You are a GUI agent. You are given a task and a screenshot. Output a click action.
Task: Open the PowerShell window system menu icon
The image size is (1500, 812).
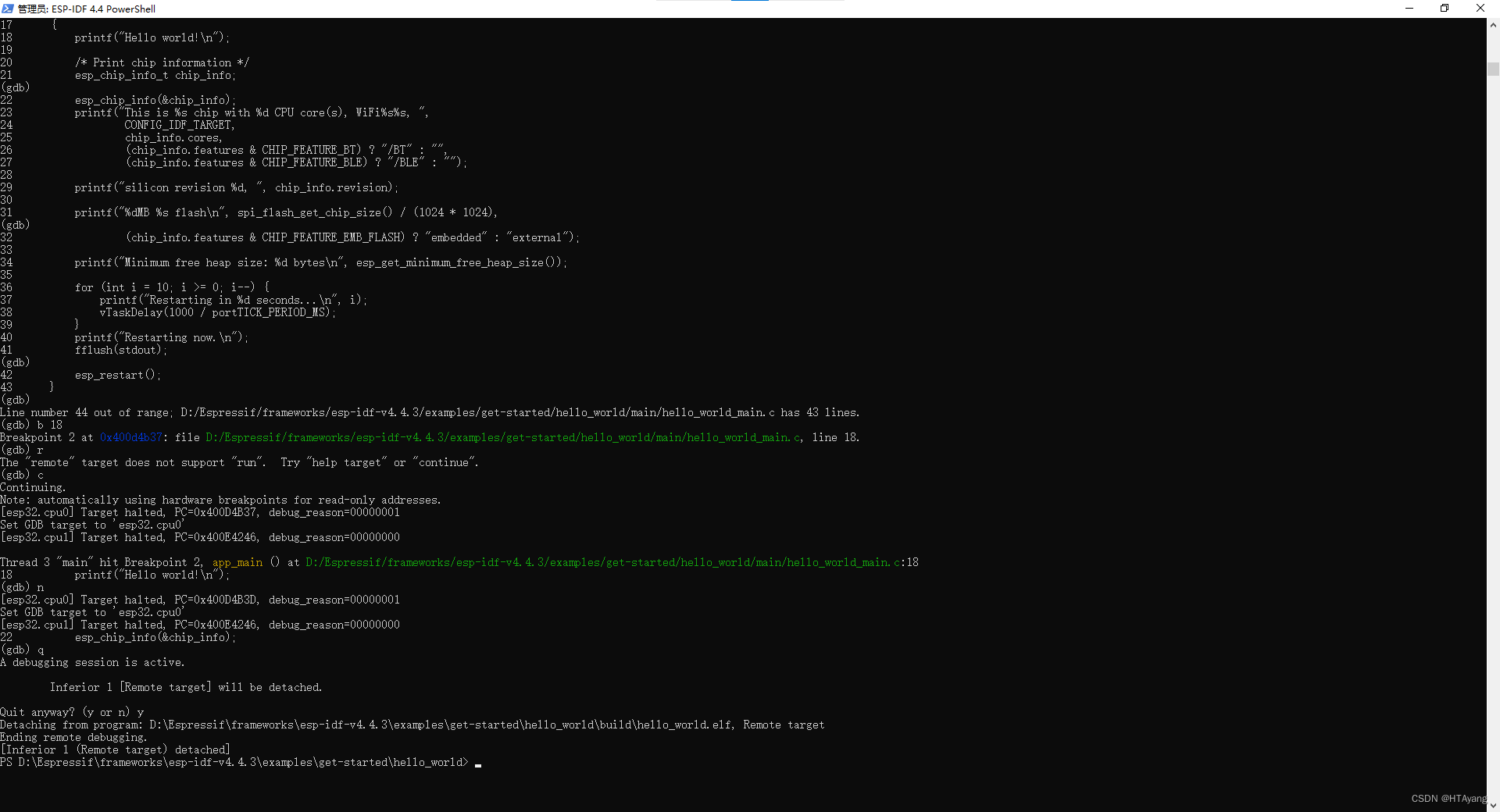[x=8, y=9]
